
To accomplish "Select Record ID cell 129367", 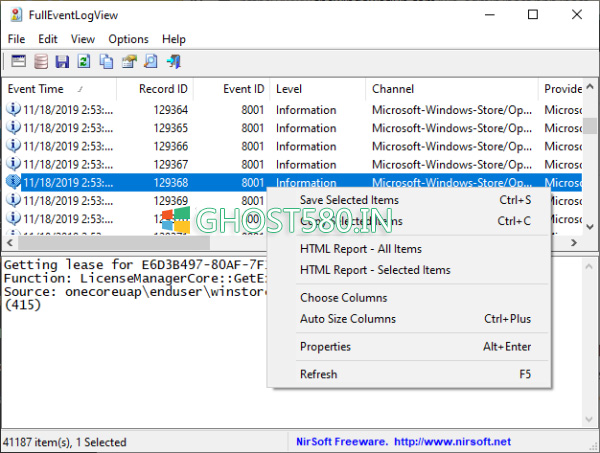I will click(x=171, y=165).
